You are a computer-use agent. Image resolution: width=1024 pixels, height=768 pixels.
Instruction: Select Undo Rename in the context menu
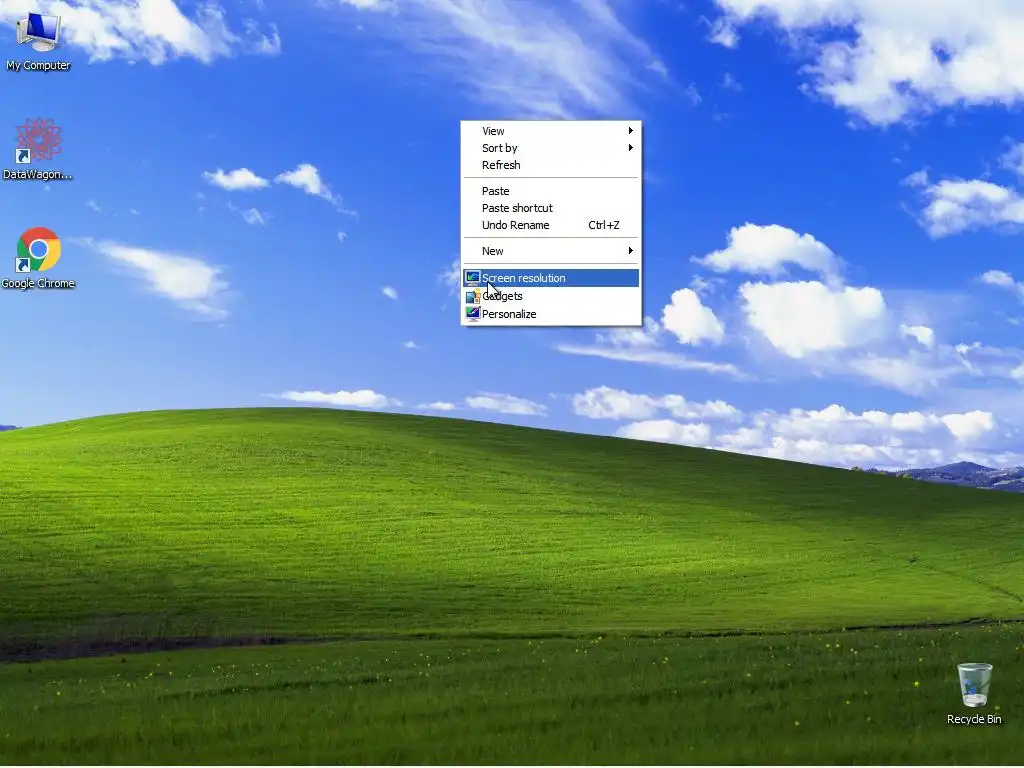[x=551, y=225]
